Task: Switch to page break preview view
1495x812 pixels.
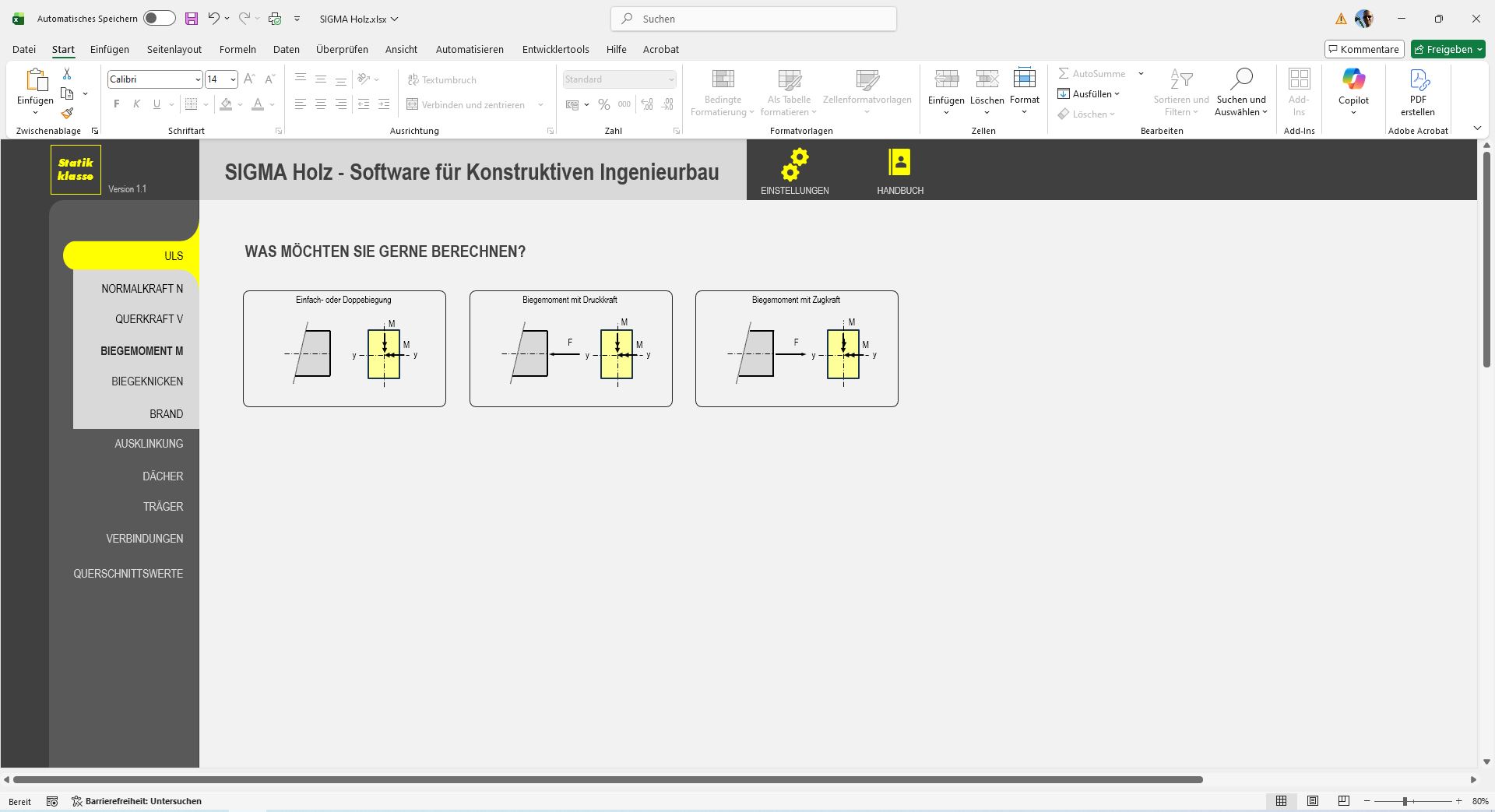Action: tap(1343, 801)
